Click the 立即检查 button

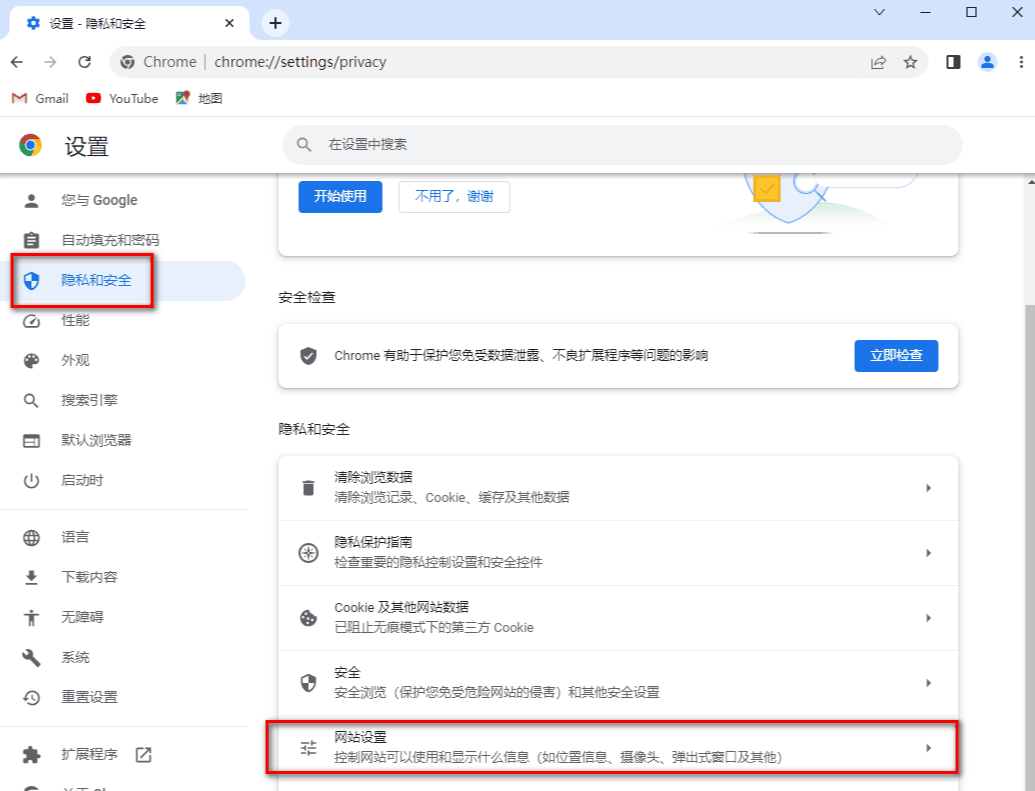click(x=896, y=355)
